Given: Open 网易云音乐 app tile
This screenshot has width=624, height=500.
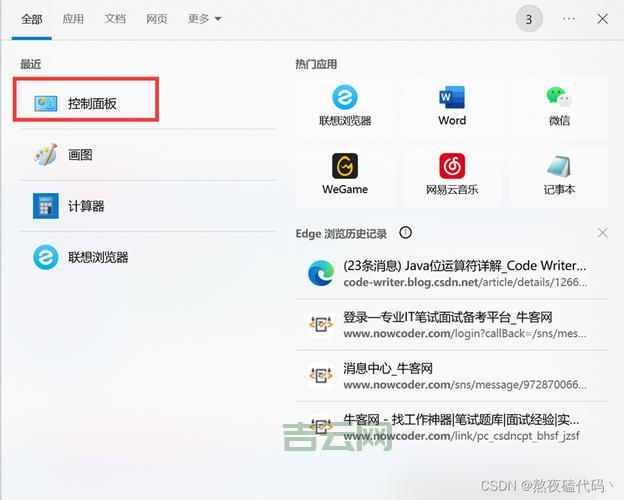Looking at the screenshot, I should [452, 176].
